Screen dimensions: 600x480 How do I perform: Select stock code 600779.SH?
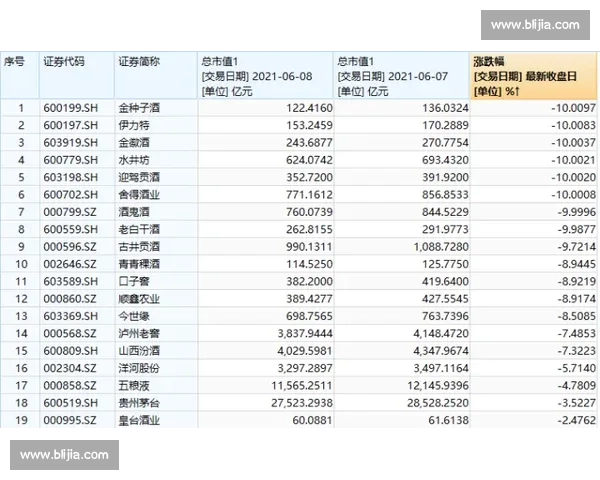(x=70, y=160)
